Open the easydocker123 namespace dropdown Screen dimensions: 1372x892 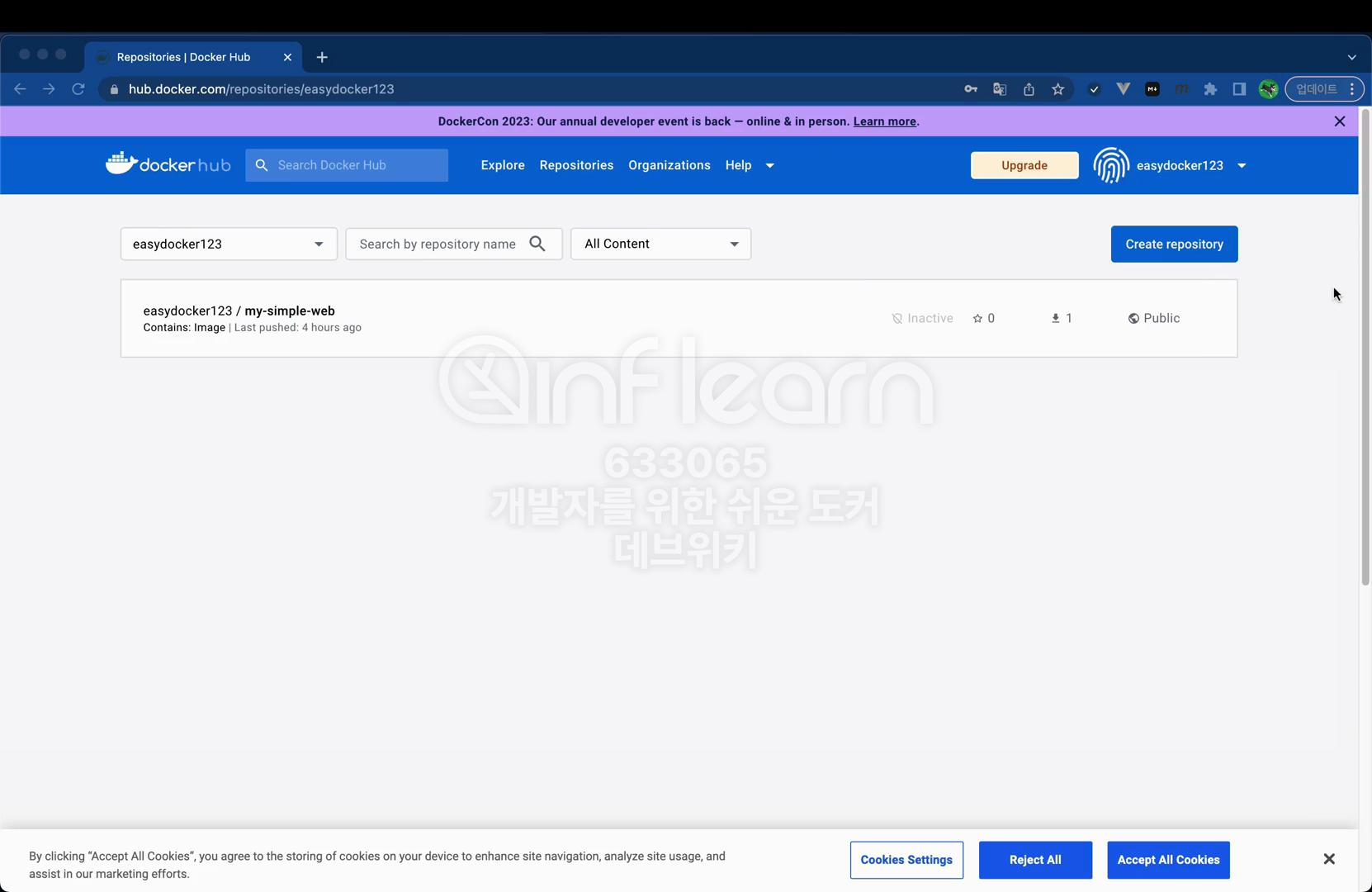229,244
